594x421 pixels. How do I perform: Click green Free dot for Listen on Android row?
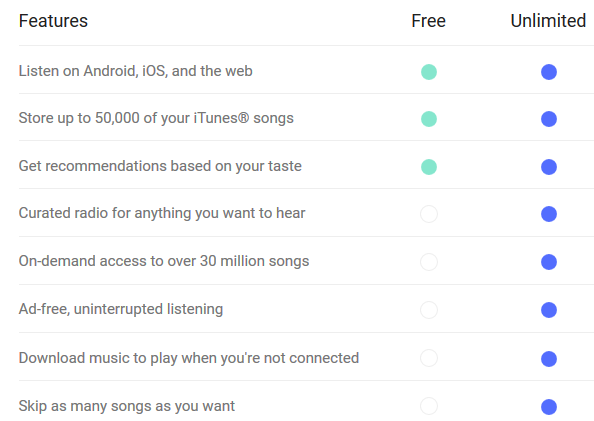[x=429, y=72]
